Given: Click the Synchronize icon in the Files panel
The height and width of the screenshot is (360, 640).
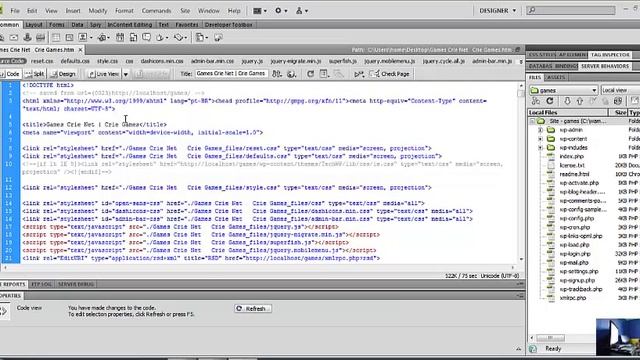Looking at the screenshot, I should pyautogui.click(x=618, y=101).
